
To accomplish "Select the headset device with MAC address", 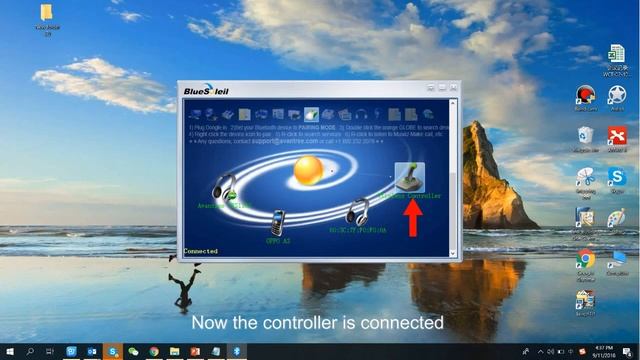I will click(x=358, y=212).
